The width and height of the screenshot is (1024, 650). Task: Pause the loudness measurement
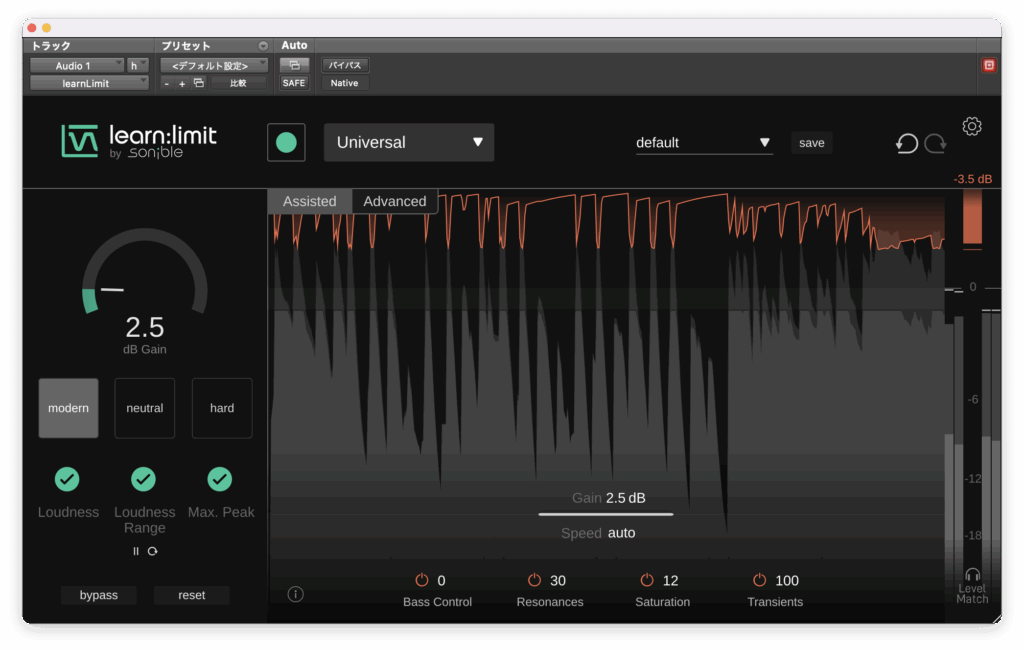[x=136, y=551]
